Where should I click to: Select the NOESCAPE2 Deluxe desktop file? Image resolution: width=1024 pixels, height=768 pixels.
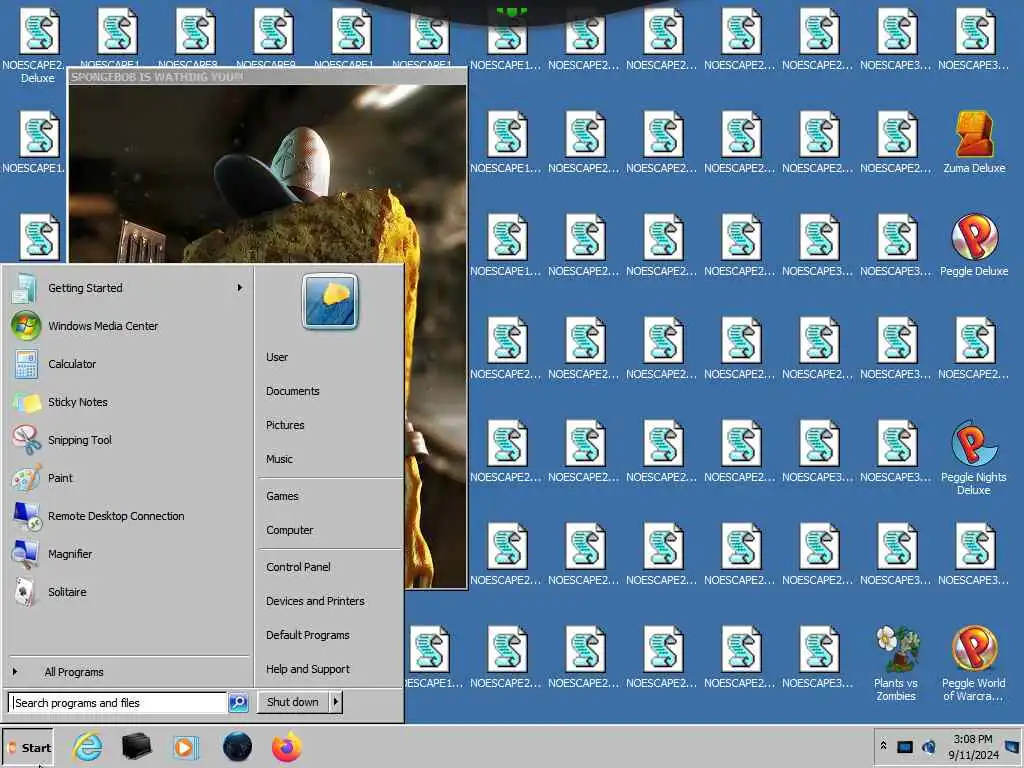37,46
